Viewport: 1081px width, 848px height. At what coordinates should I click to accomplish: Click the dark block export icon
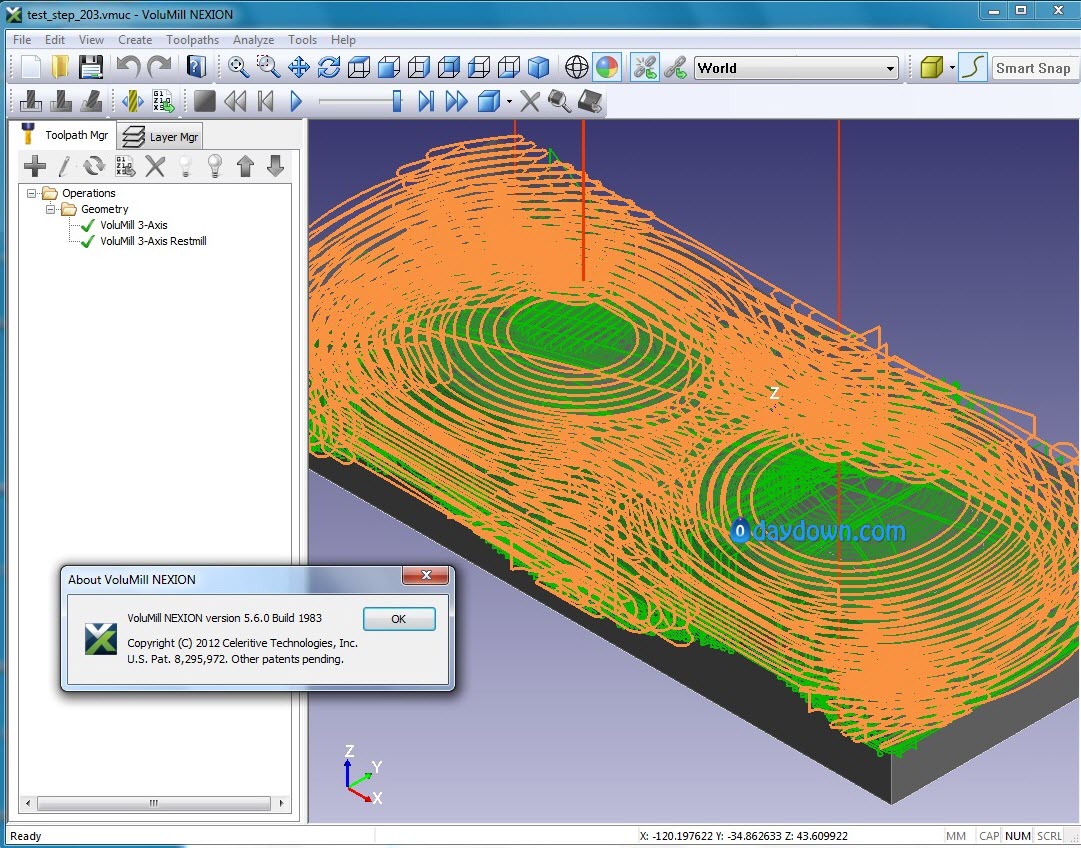point(589,102)
